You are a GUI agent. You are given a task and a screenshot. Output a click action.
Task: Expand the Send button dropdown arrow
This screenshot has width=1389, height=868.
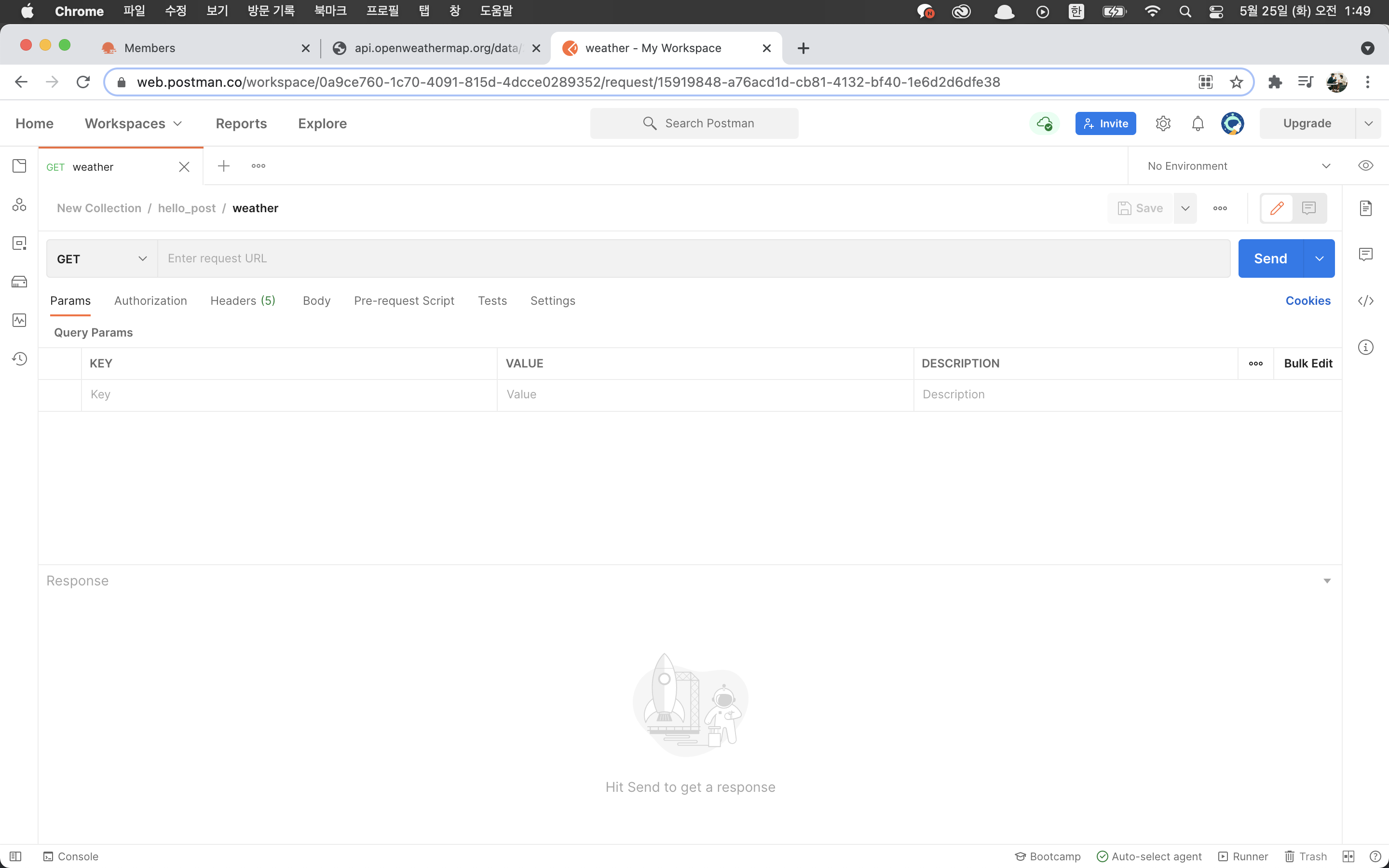click(x=1320, y=259)
